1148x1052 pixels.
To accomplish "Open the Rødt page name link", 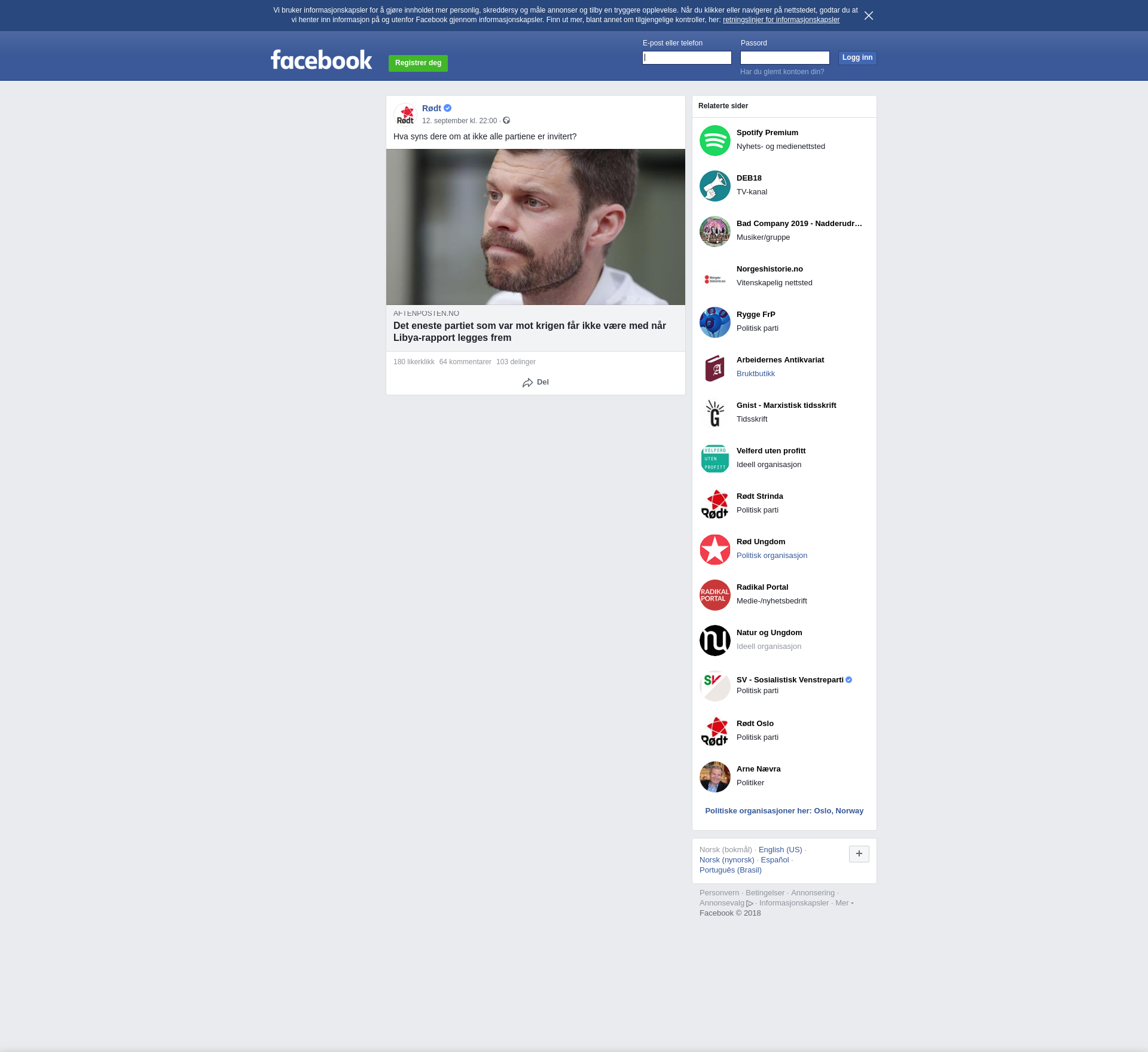I will (x=432, y=108).
